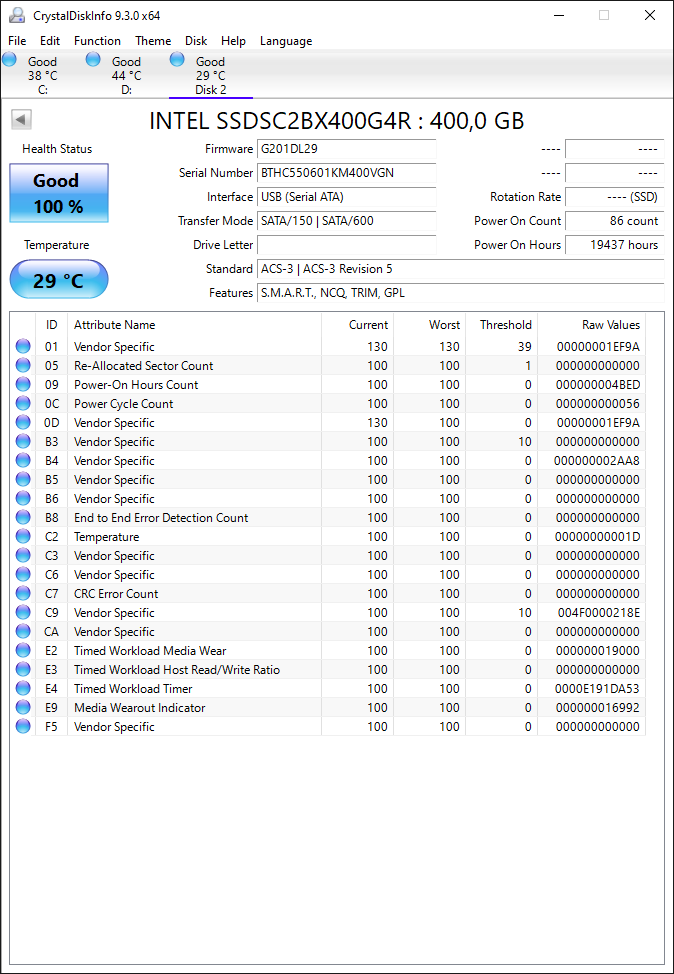Open the File menu
Image resolution: width=674 pixels, height=974 pixels.
(x=17, y=41)
